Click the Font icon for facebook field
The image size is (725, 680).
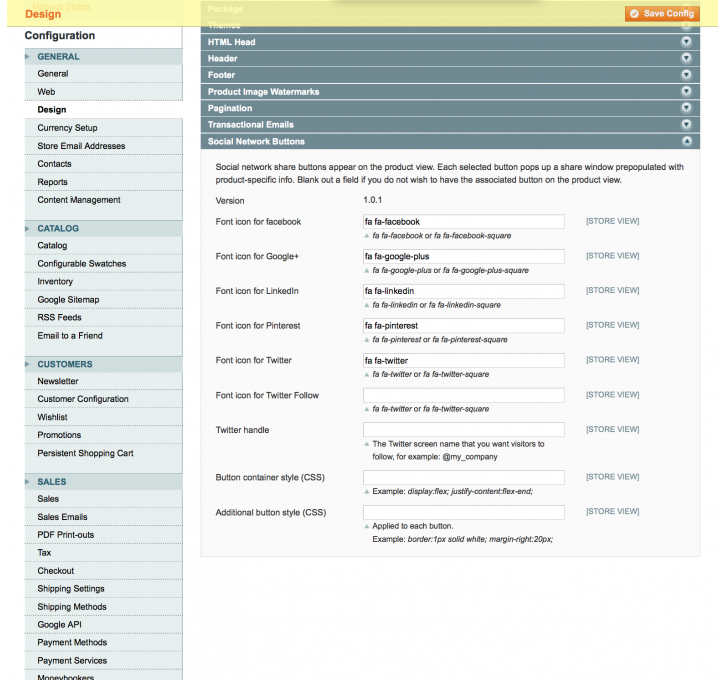click(x=463, y=221)
